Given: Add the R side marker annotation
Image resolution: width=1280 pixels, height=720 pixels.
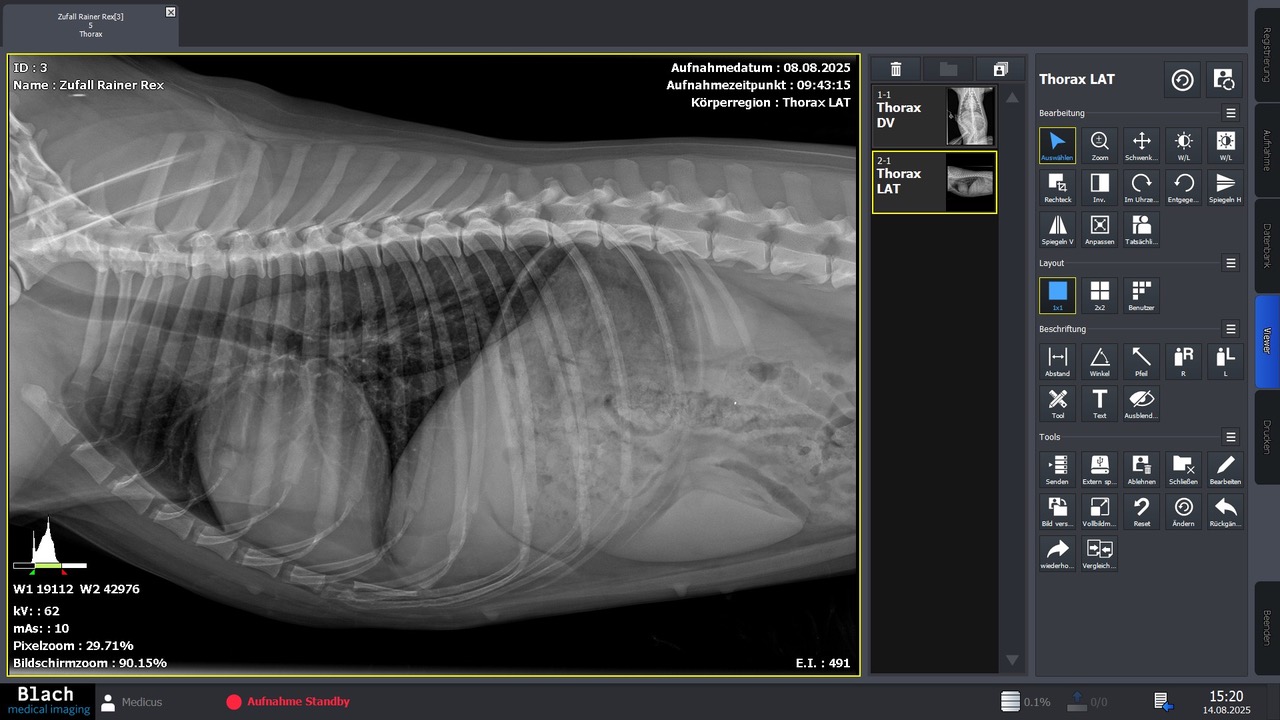Looking at the screenshot, I should pyautogui.click(x=1183, y=361).
